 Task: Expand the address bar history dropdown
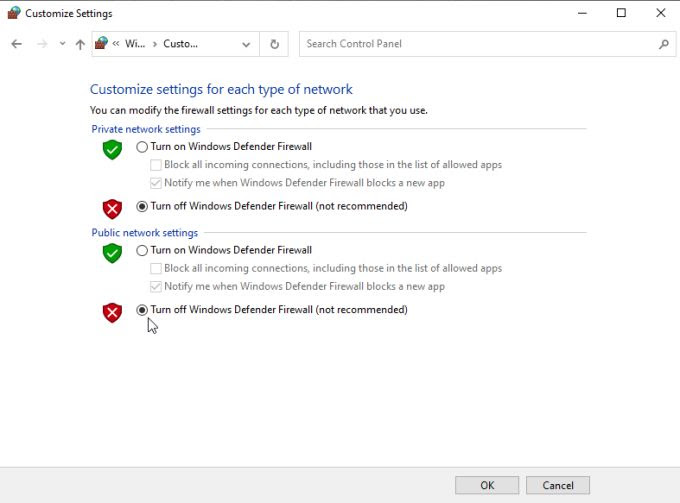click(247, 44)
